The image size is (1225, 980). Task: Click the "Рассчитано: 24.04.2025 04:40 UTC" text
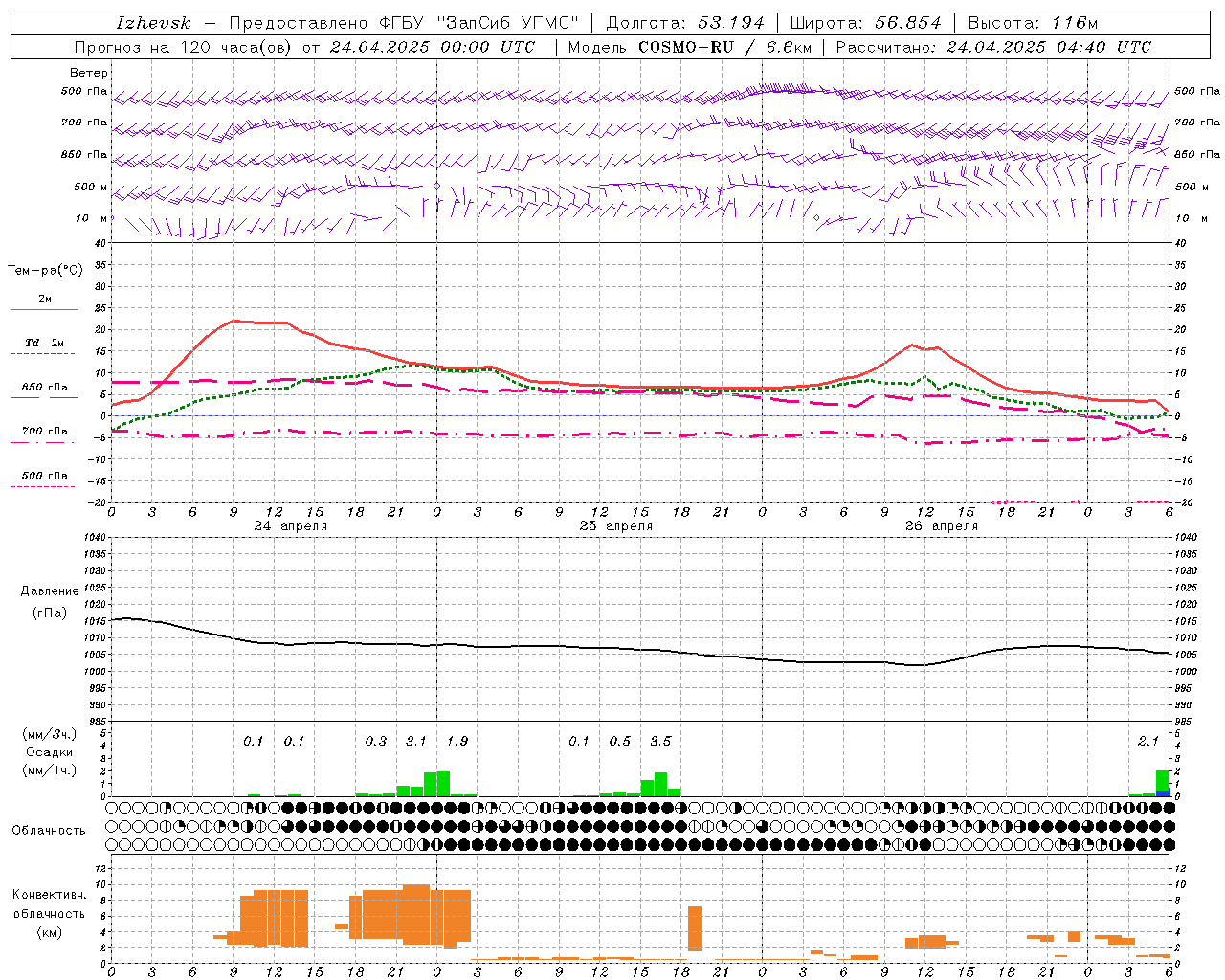(x=993, y=47)
